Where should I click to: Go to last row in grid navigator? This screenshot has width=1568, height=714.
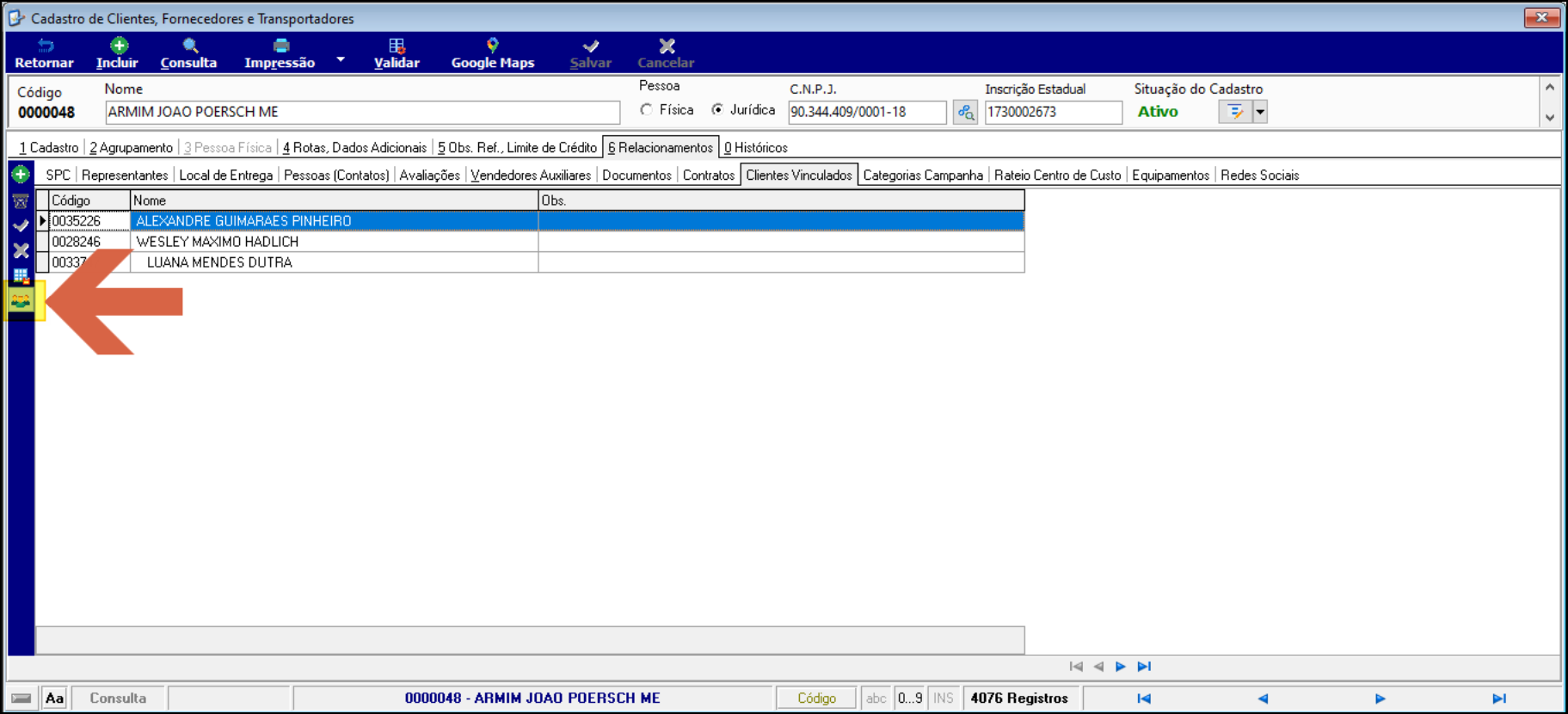coord(1144,667)
